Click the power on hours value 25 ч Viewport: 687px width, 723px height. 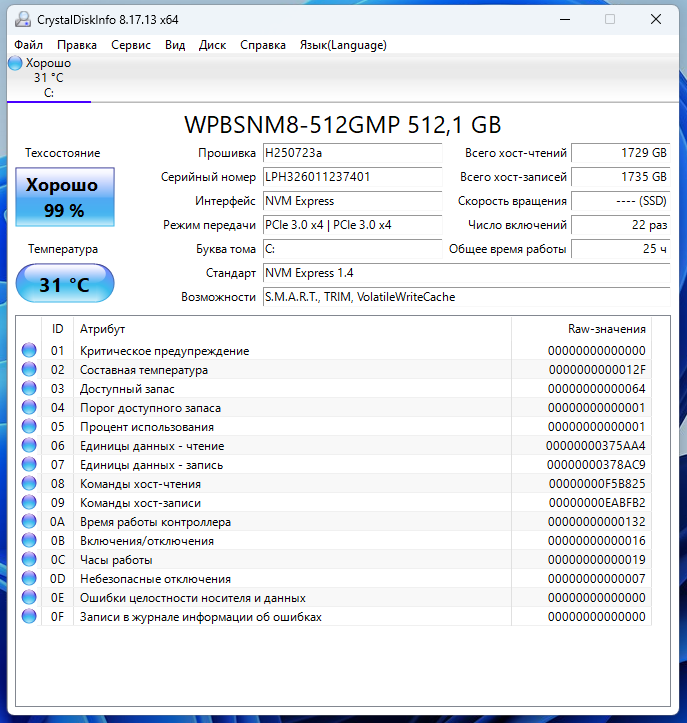pos(620,249)
